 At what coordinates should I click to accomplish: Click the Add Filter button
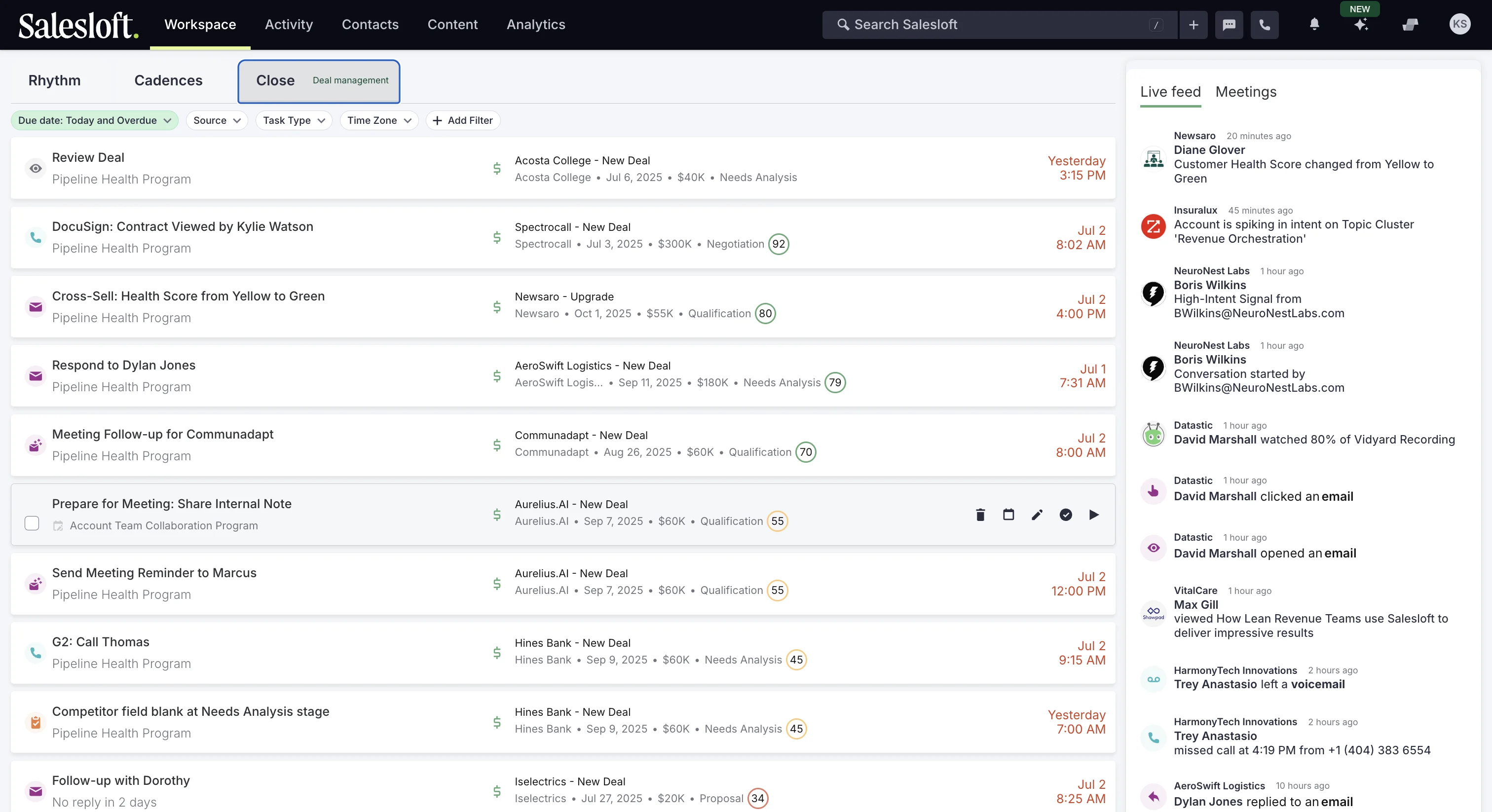click(x=462, y=120)
